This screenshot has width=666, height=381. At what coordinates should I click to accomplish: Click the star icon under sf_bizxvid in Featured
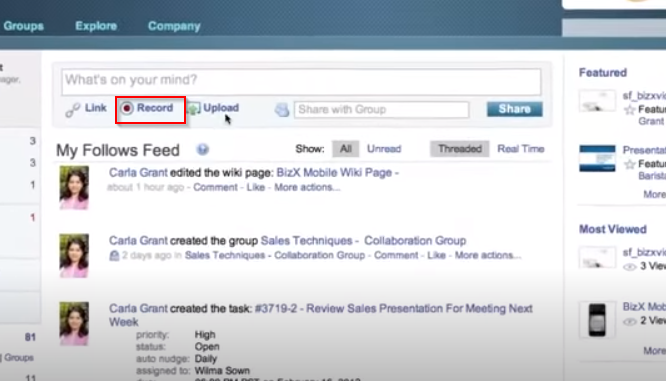(629, 110)
